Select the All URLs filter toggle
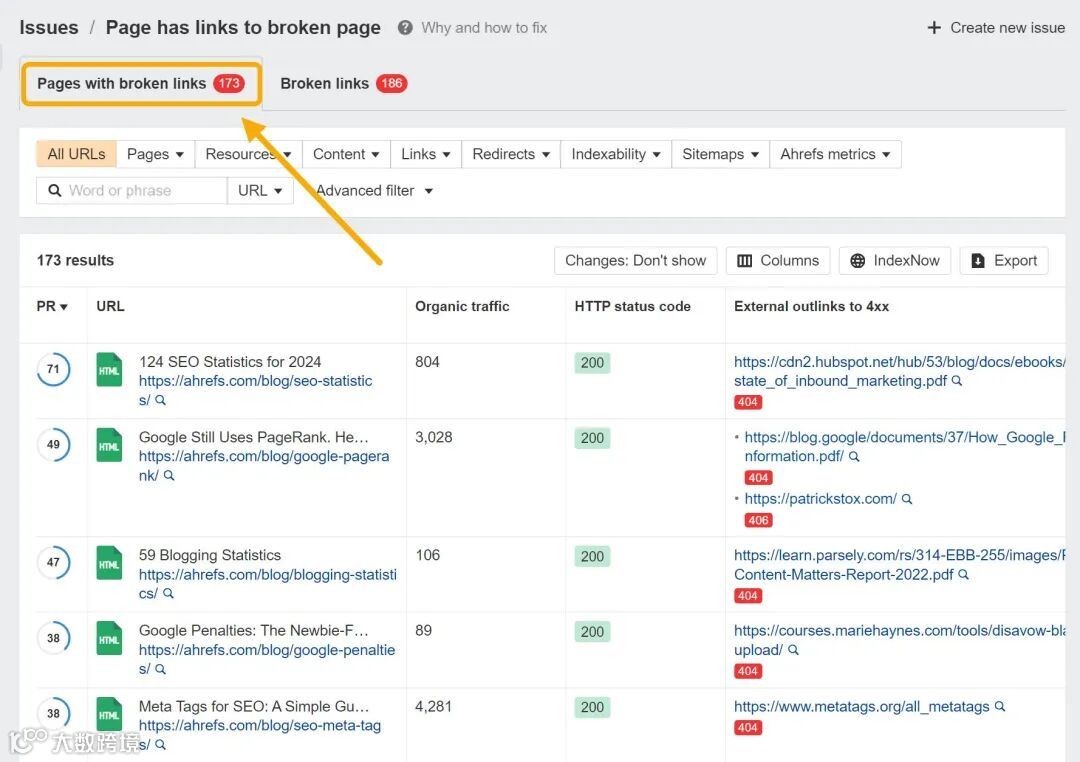 click(x=76, y=154)
